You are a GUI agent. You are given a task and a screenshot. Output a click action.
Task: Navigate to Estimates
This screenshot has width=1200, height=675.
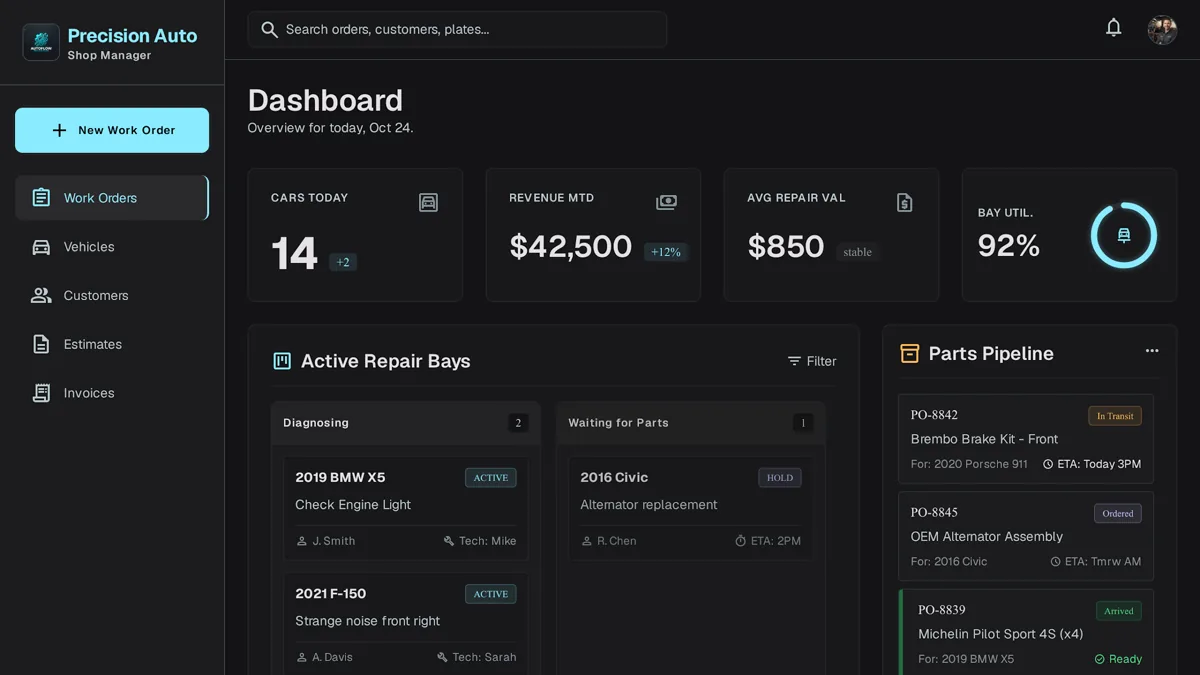coord(112,344)
